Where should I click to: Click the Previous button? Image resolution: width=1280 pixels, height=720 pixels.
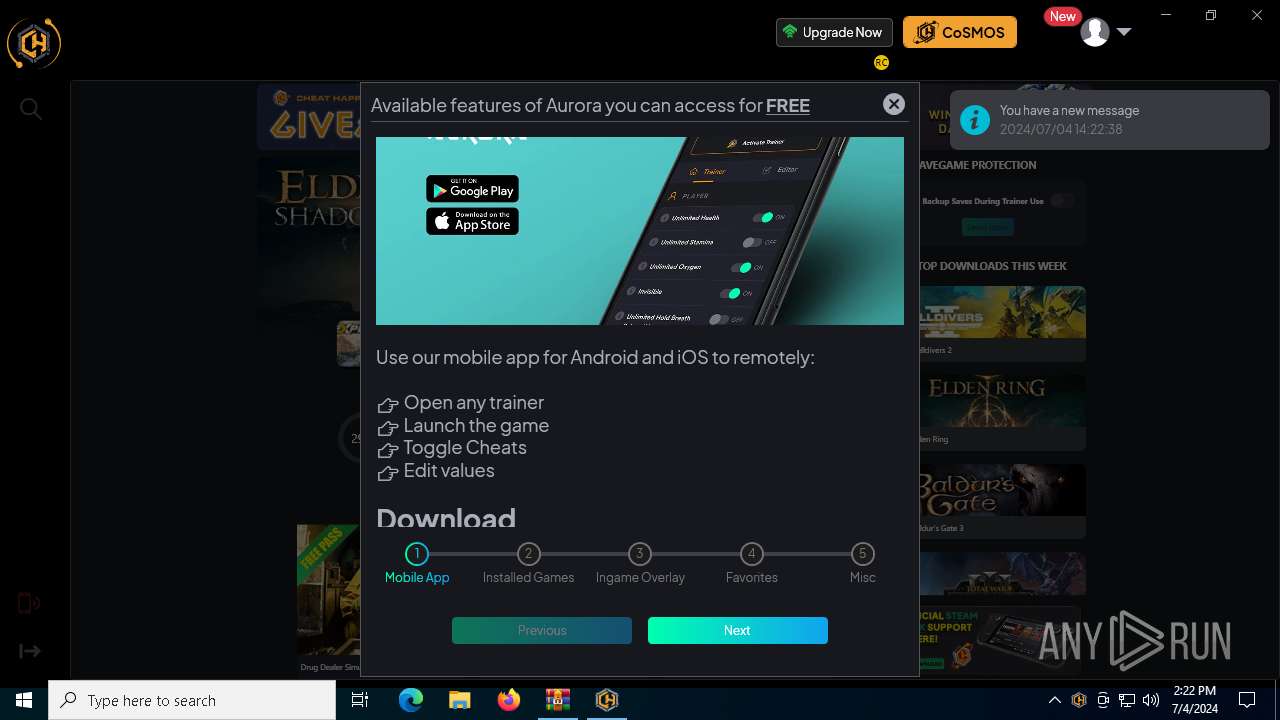542,630
